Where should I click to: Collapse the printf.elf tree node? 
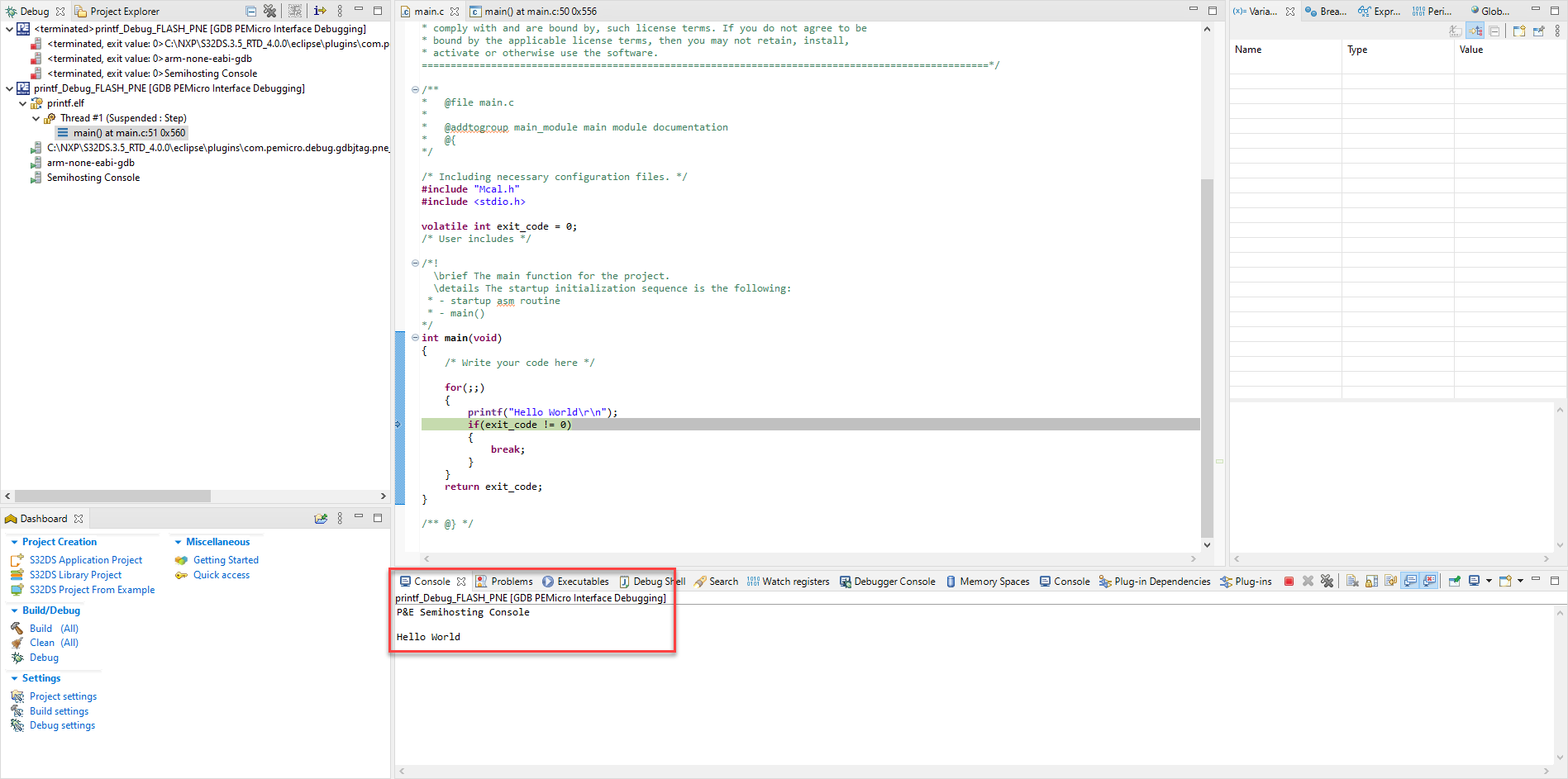[22, 103]
